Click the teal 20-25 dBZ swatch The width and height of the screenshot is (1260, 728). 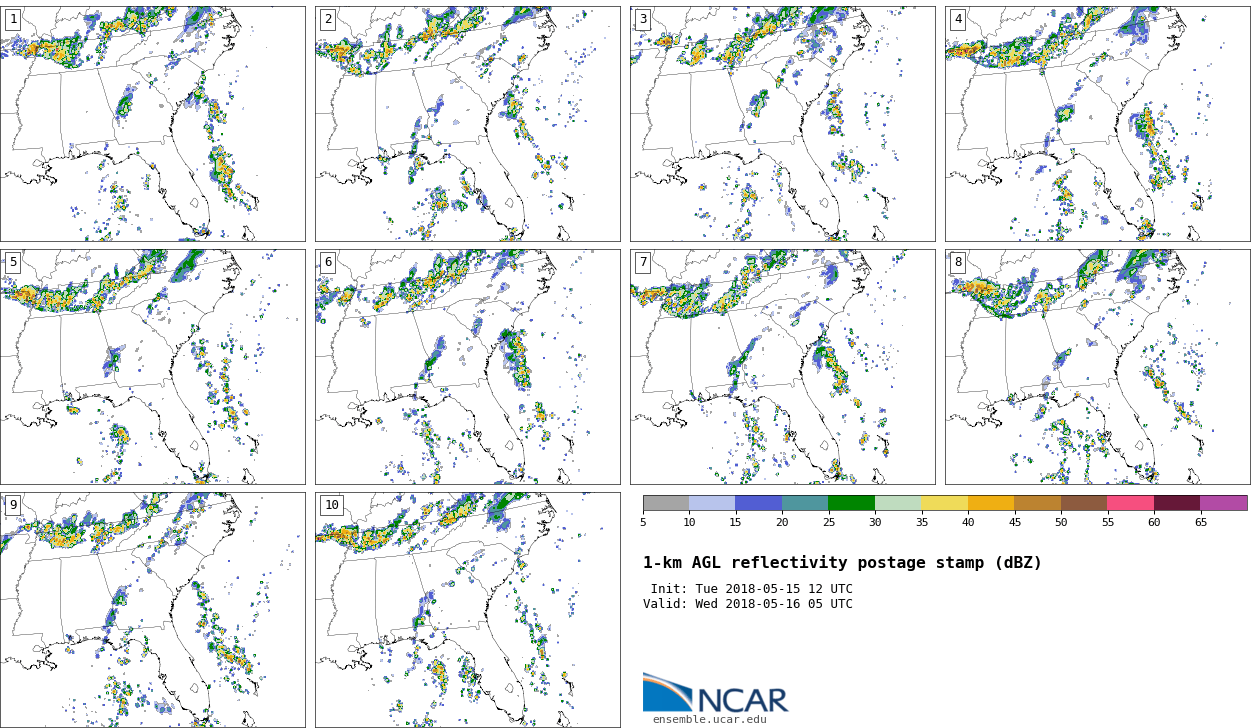(805, 503)
